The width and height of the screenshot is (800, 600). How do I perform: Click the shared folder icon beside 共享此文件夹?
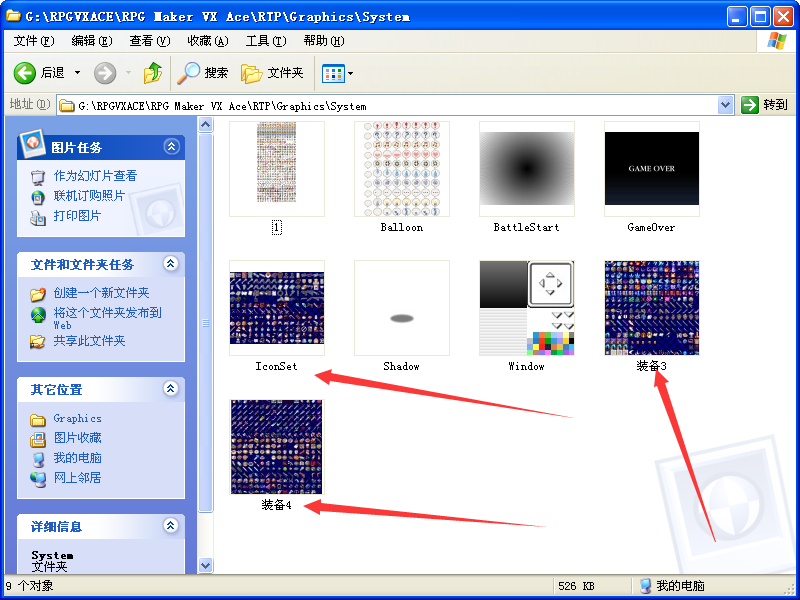click(x=38, y=341)
